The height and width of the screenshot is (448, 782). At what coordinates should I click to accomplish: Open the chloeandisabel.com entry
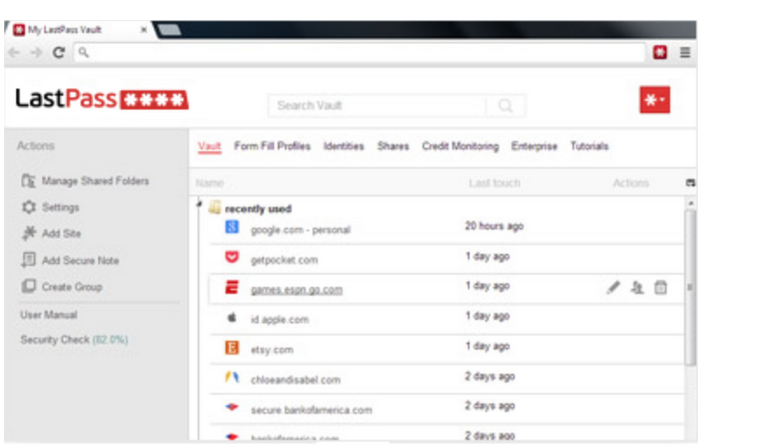(296, 380)
